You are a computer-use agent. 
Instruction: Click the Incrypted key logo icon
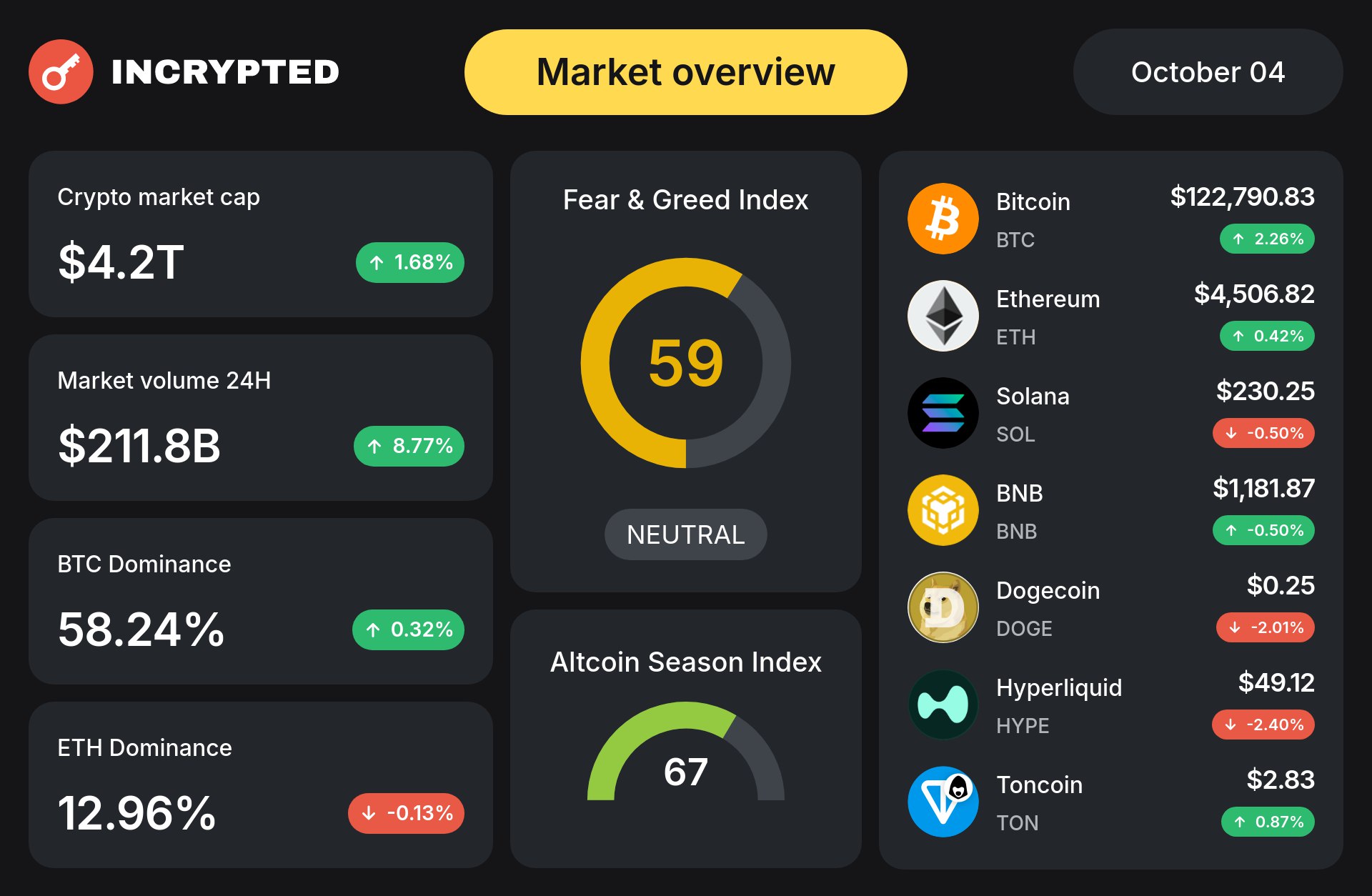[x=61, y=71]
